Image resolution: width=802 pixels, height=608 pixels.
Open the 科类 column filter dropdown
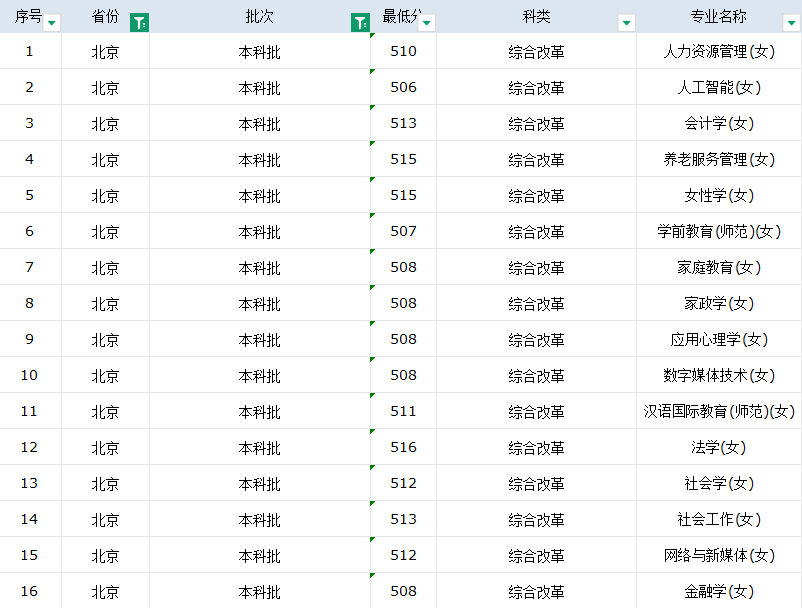627,23
